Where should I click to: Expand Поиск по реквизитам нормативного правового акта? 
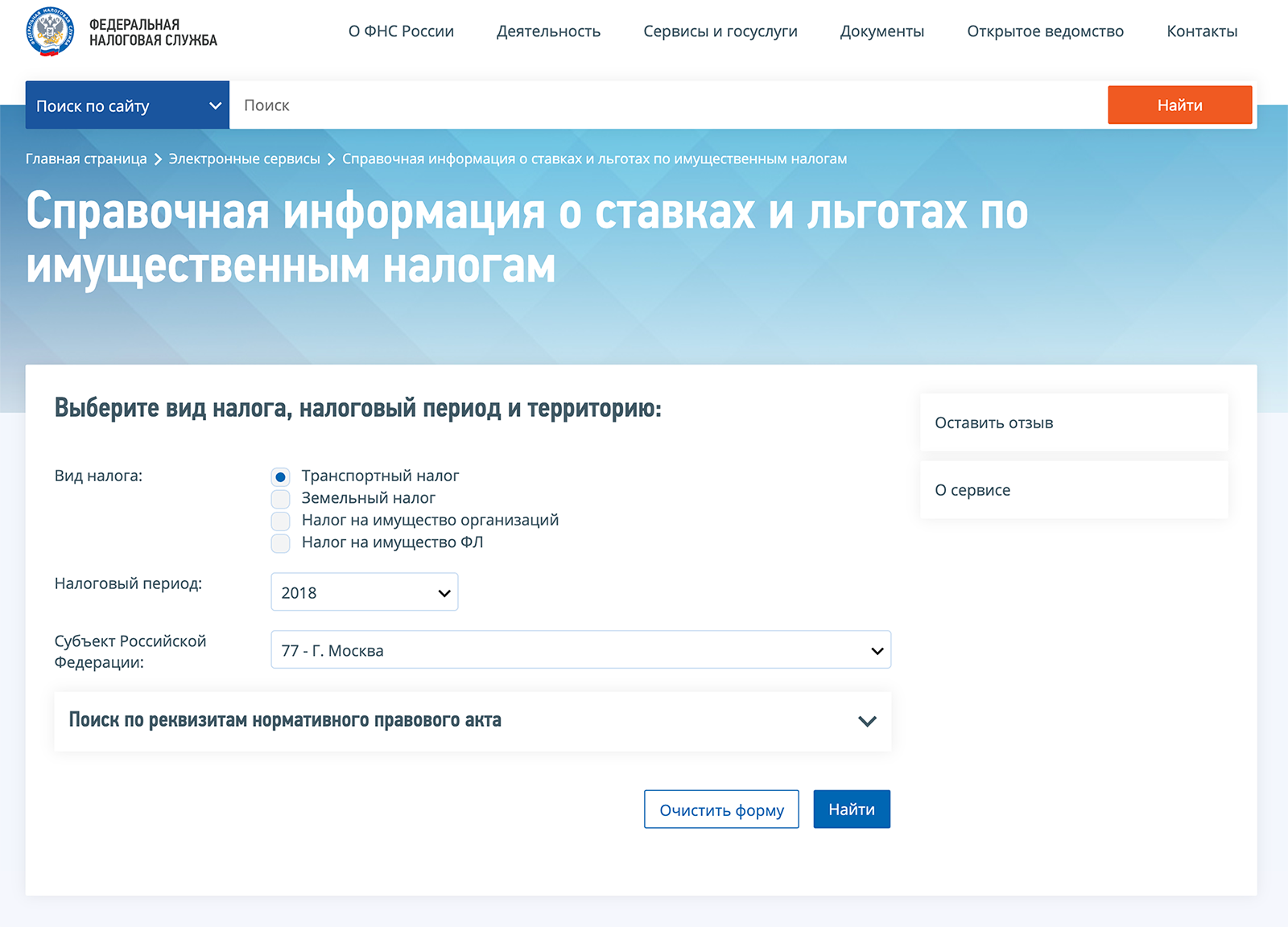click(473, 721)
